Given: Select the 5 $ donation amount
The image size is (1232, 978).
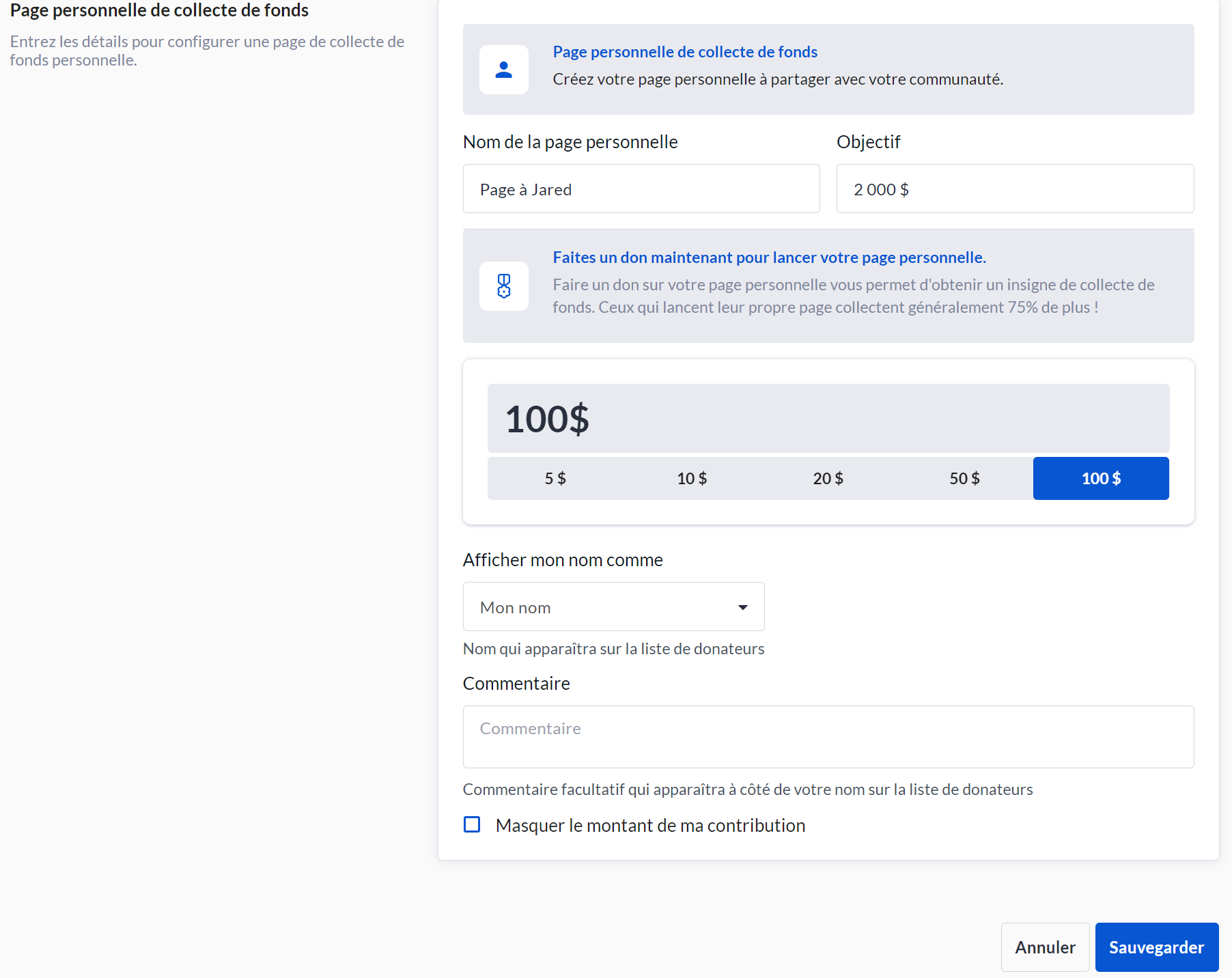Looking at the screenshot, I should [x=555, y=479].
